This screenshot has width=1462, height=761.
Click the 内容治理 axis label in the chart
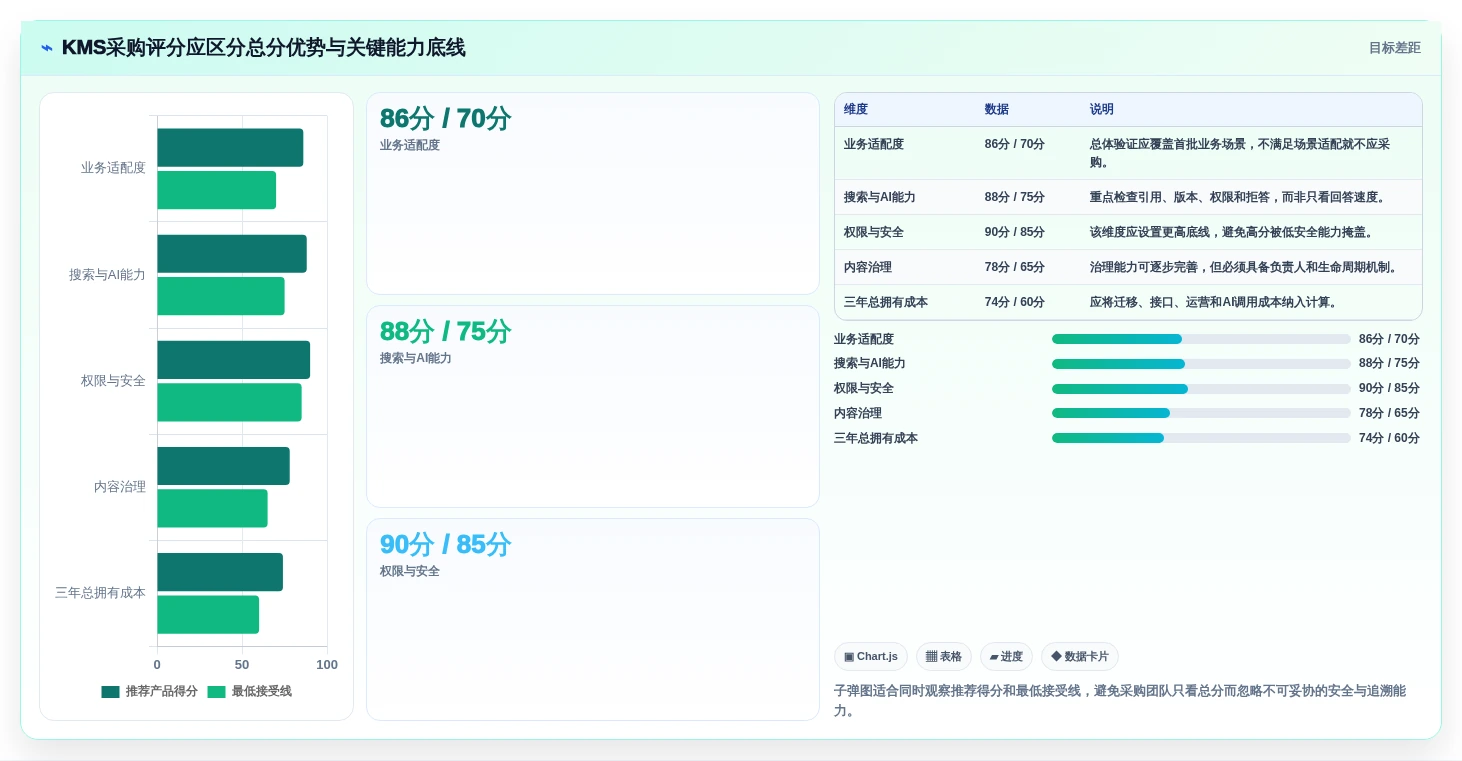pos(120,487)
